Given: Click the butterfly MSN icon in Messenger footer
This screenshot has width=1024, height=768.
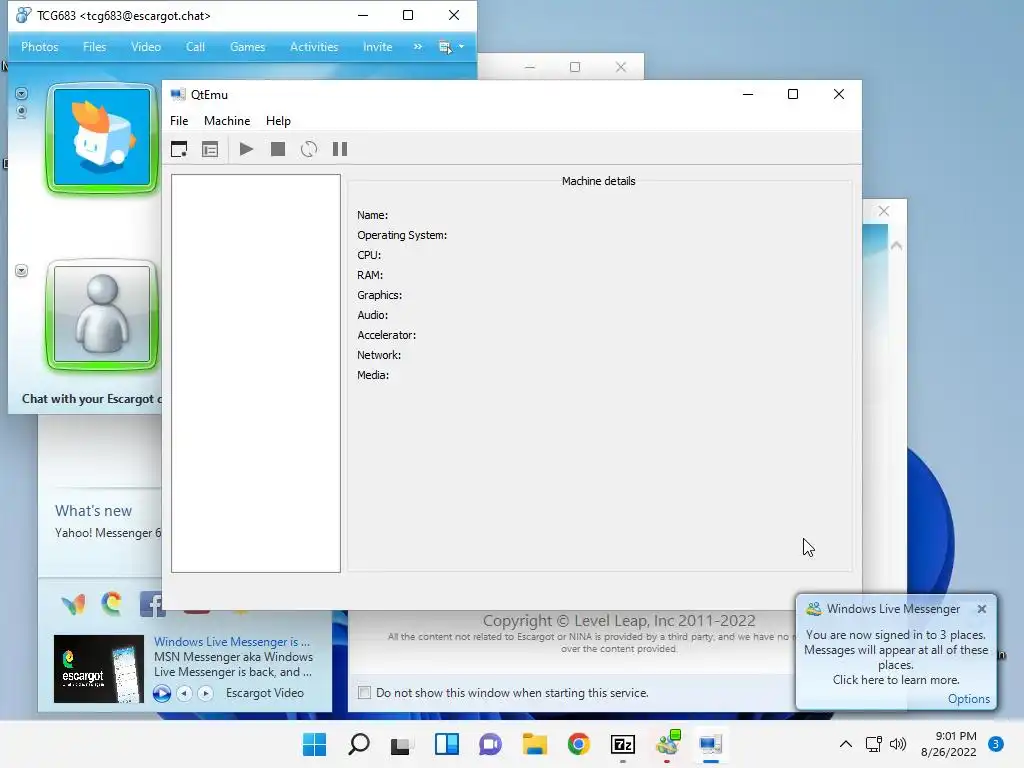Looking at the screenshot, I should (x=73, y=604).
